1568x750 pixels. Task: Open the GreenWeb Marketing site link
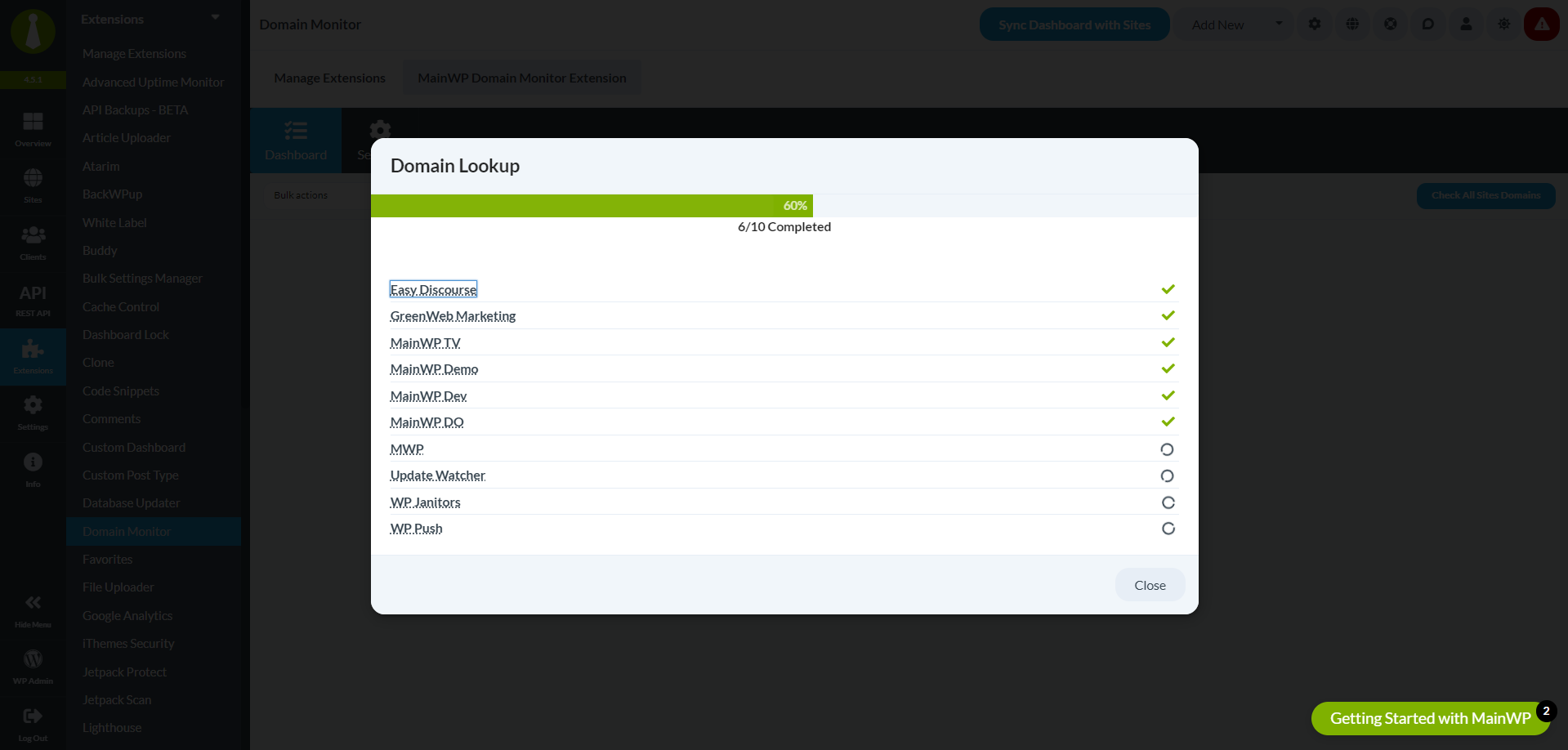tap(453, 316)
